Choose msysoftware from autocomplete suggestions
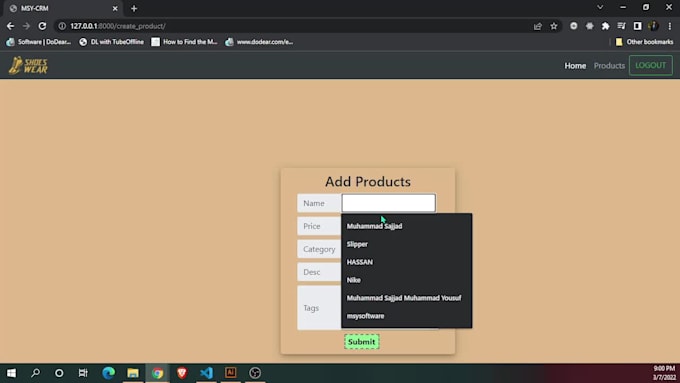This screenshot has width=680, height=383. [x=406, y=316]
